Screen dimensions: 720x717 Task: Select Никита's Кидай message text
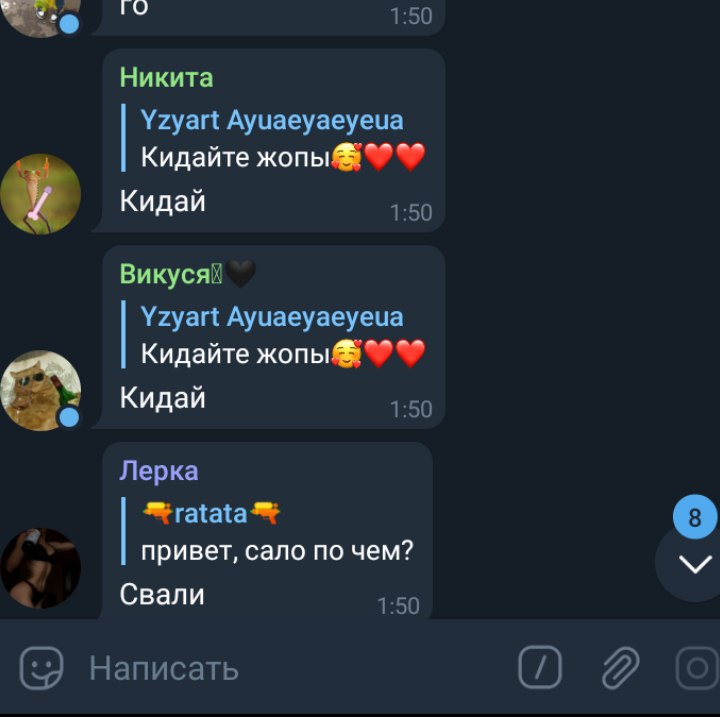(x=163, y=201)
